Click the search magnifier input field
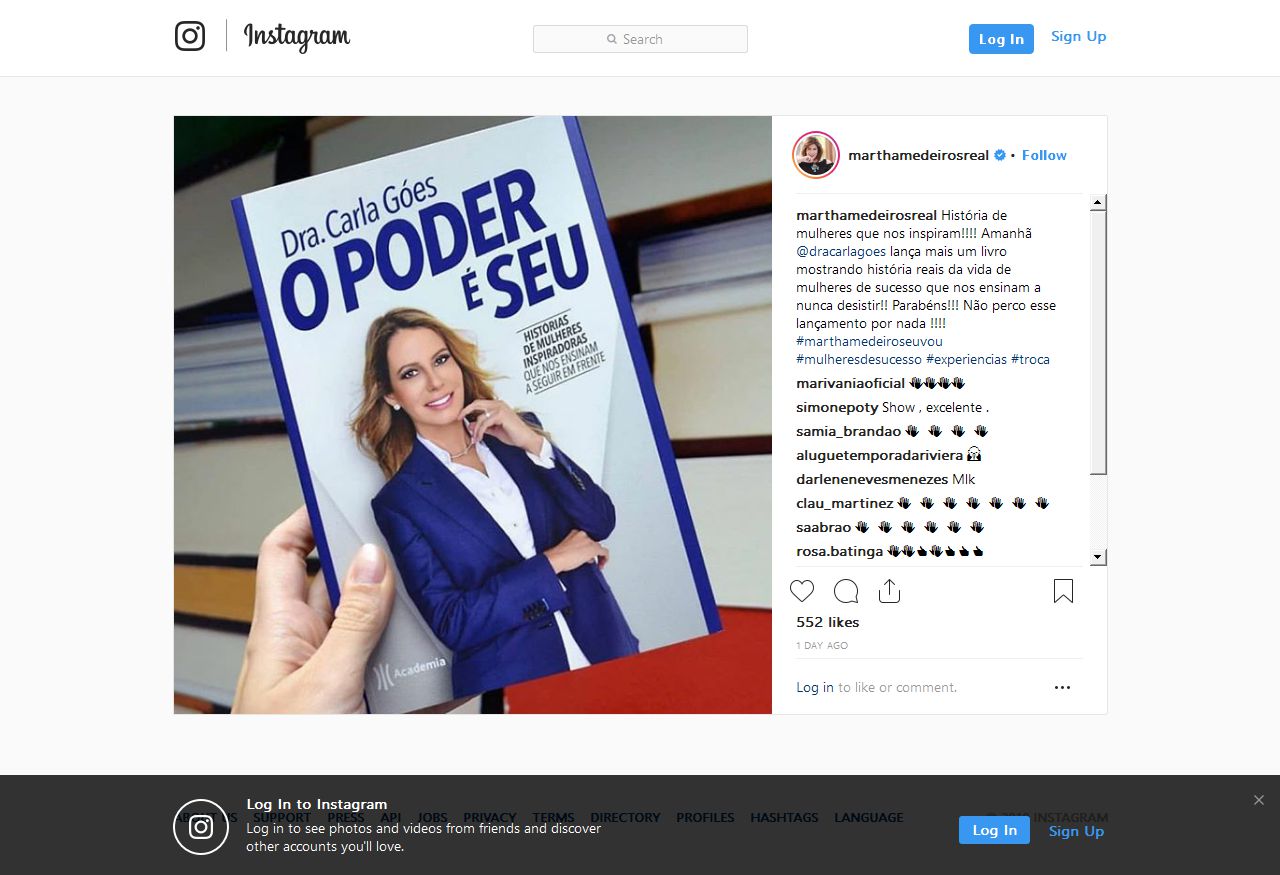Viewport: 1280px width, 875px height. click(x=640, y=39)
